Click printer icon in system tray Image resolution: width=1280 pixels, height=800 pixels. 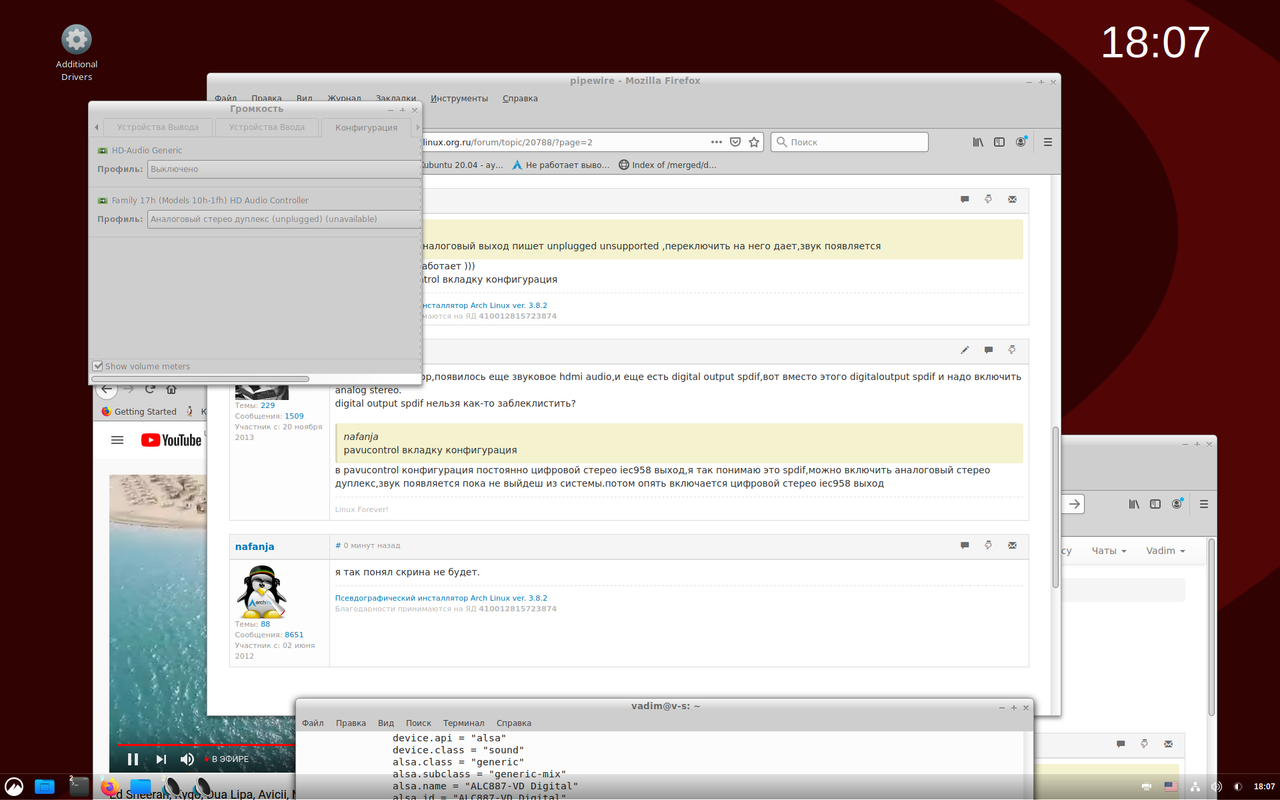click(x=1147, y=786)
